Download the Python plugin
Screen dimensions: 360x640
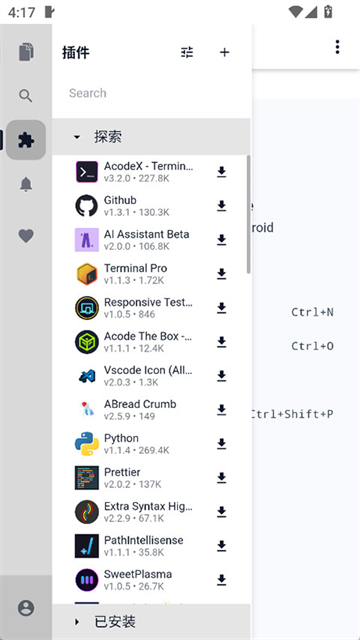[221, 444]
